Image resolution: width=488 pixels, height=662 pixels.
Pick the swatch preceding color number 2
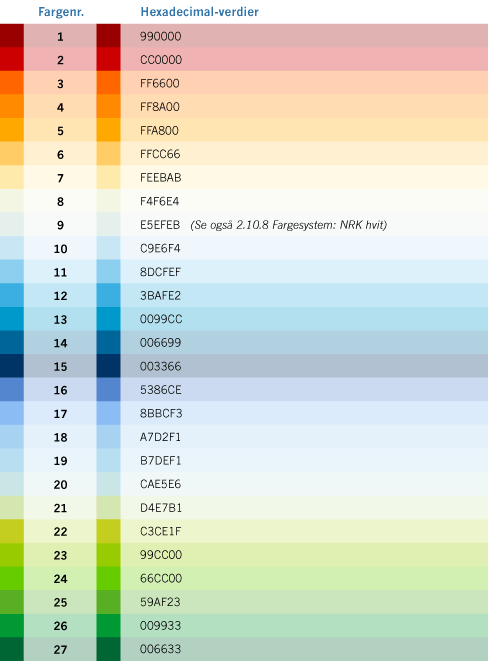click(x=12, y=59)
